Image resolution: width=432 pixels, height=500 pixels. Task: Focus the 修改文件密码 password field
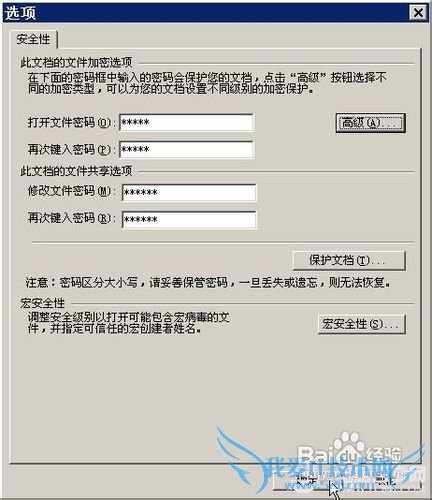click(x=189, y=193)
